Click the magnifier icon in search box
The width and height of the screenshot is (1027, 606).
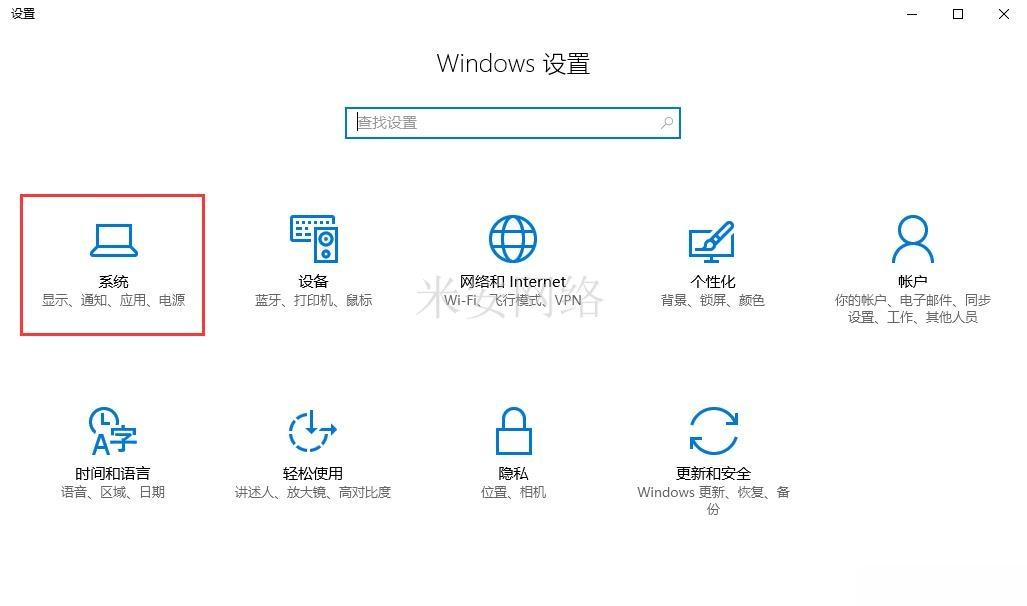coord(667,123)
